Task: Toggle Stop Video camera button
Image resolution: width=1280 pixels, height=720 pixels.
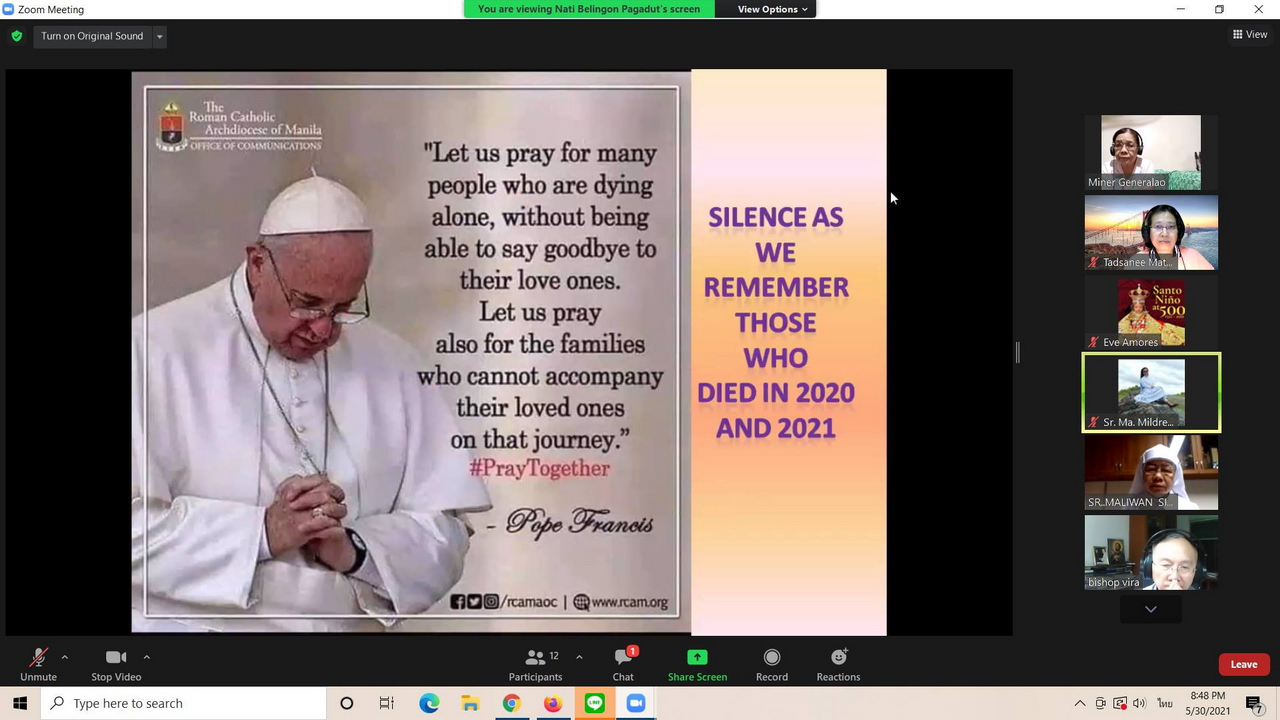Action: click(x=116, y=658)
